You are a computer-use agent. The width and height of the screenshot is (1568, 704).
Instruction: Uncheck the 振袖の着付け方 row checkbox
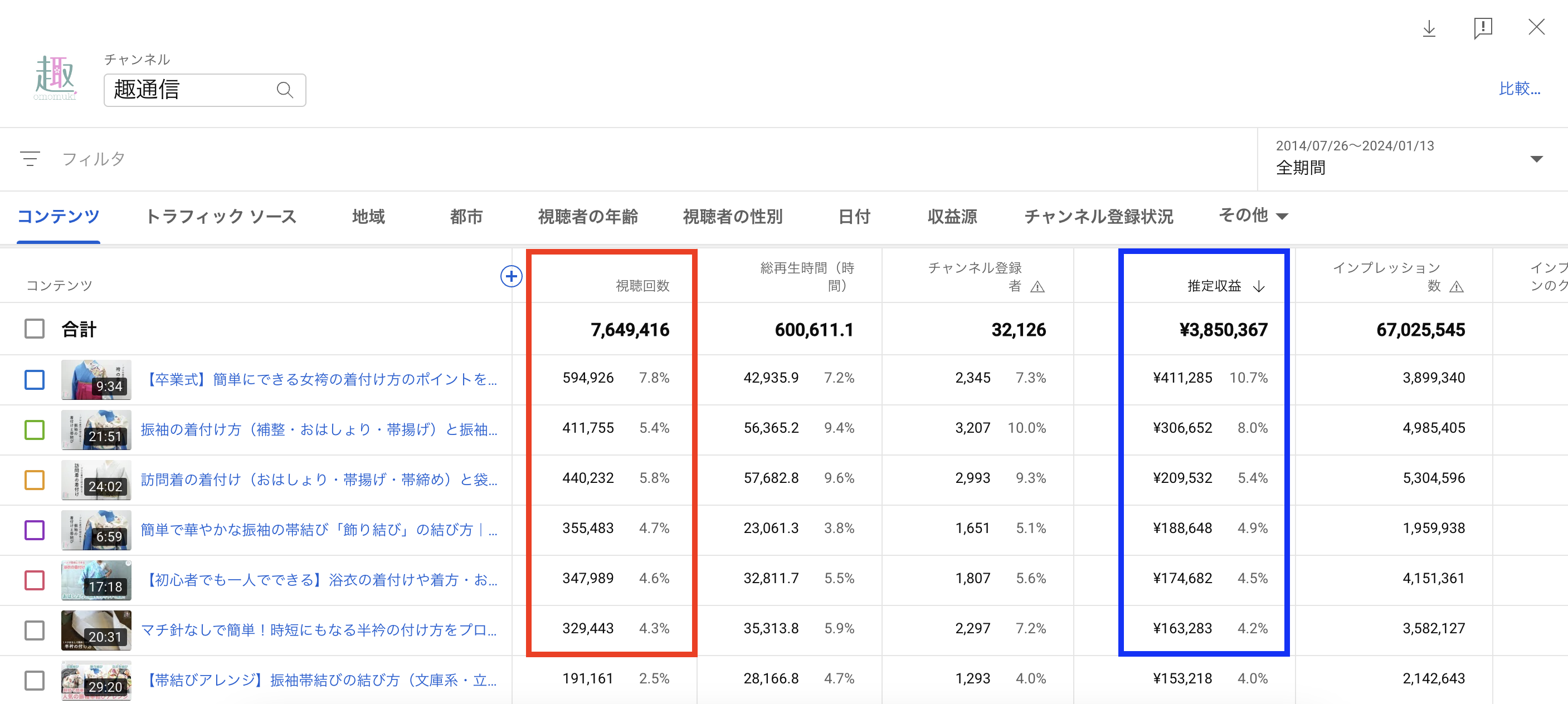pos(35,429)
